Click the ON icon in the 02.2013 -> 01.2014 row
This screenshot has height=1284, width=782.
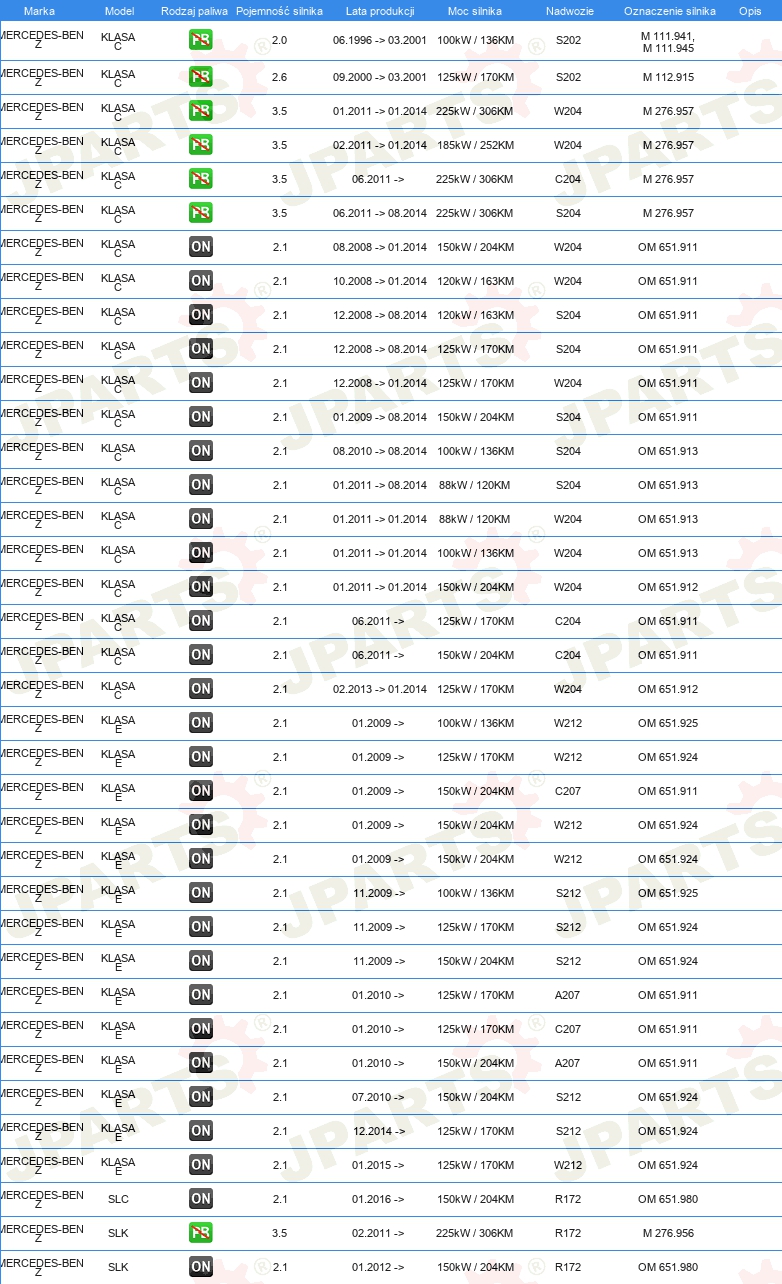pos(201,689)
